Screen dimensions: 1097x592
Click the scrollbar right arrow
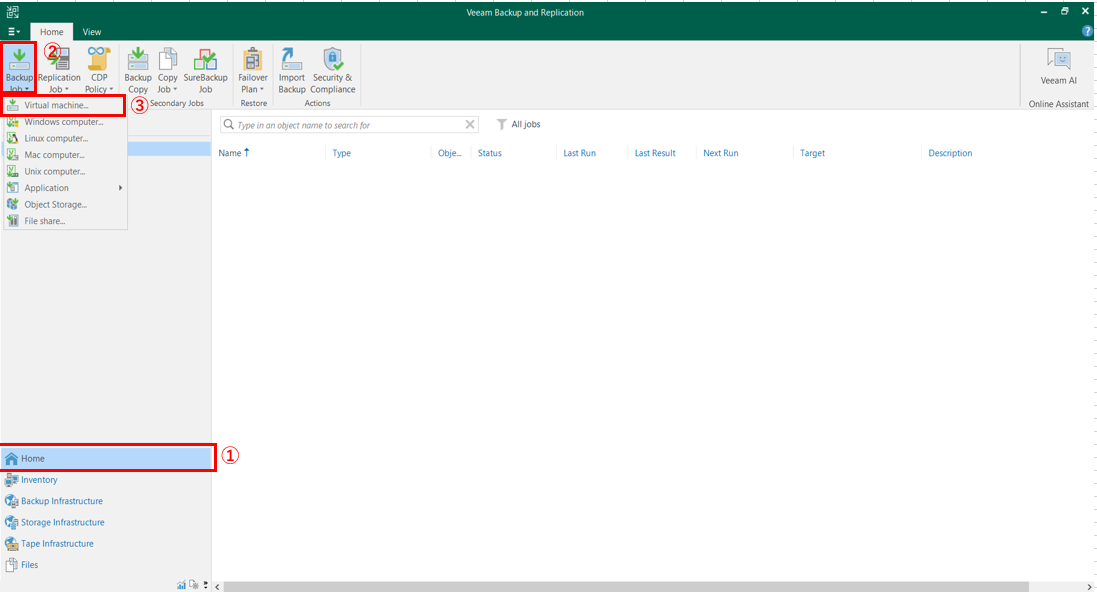pos(1089,586)
